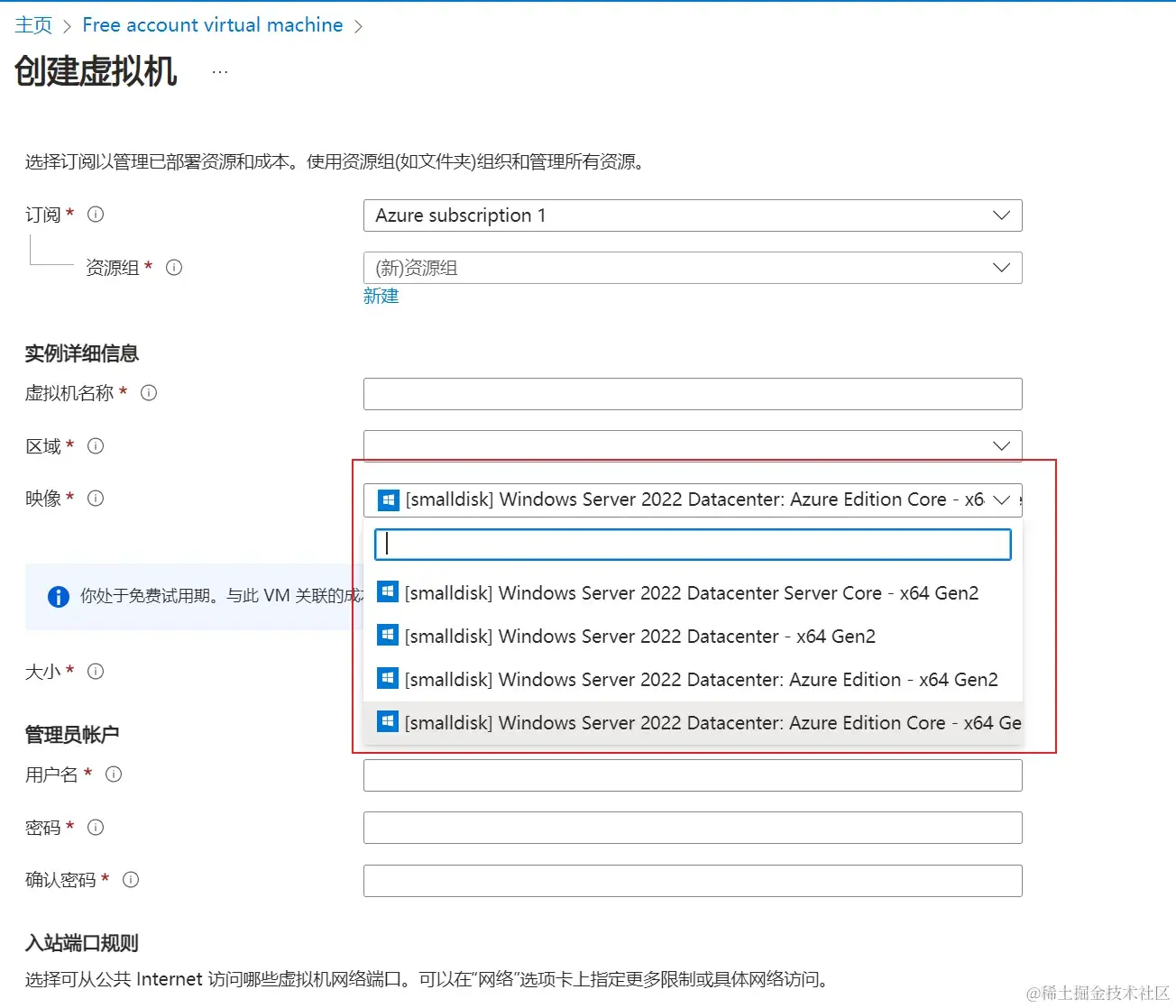Click the 实例详细信息 section heading
1176x1008 pixels.
tap(82, 353)
